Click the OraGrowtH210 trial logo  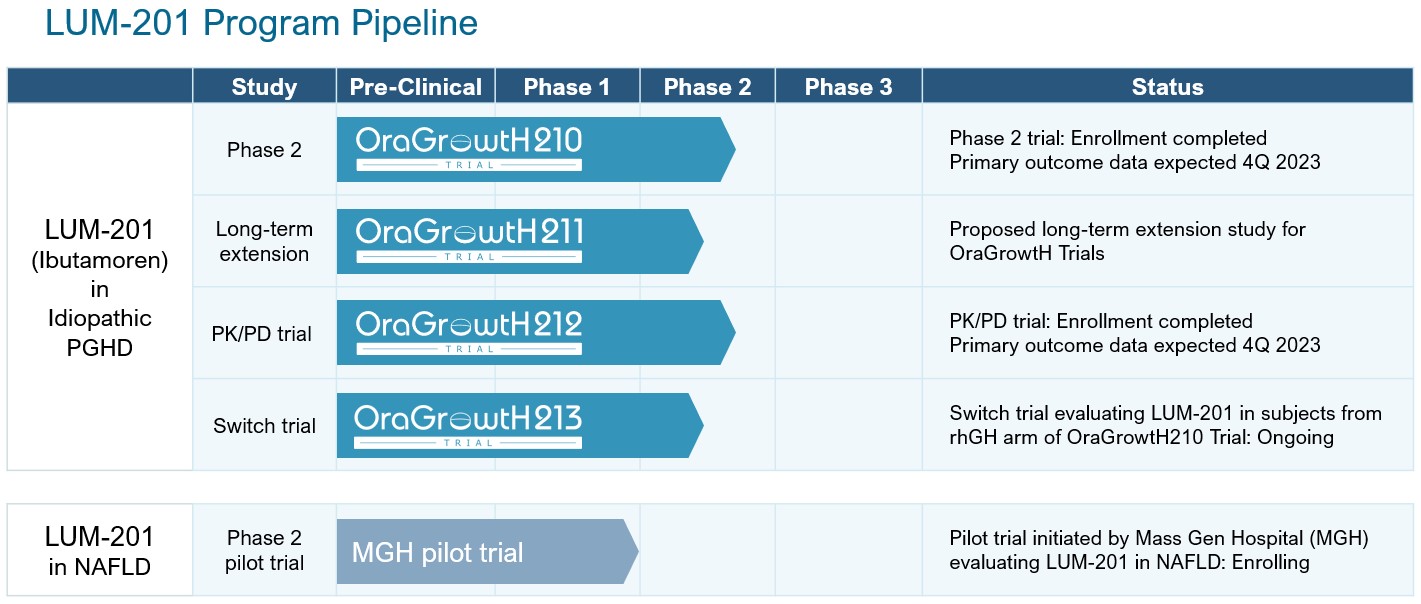coord(469,147)
